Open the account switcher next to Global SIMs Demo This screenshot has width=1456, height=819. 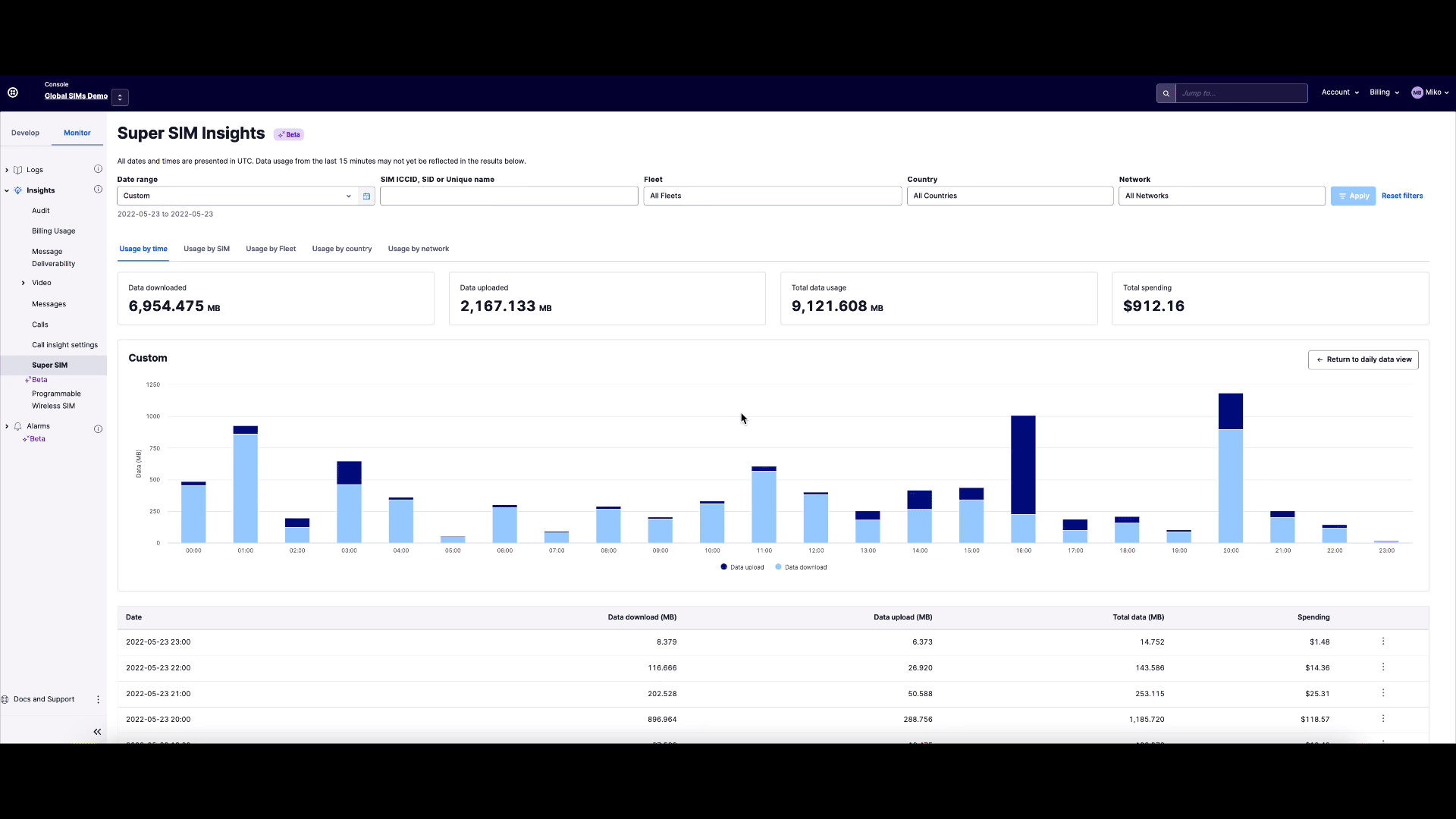click(120, 97)
